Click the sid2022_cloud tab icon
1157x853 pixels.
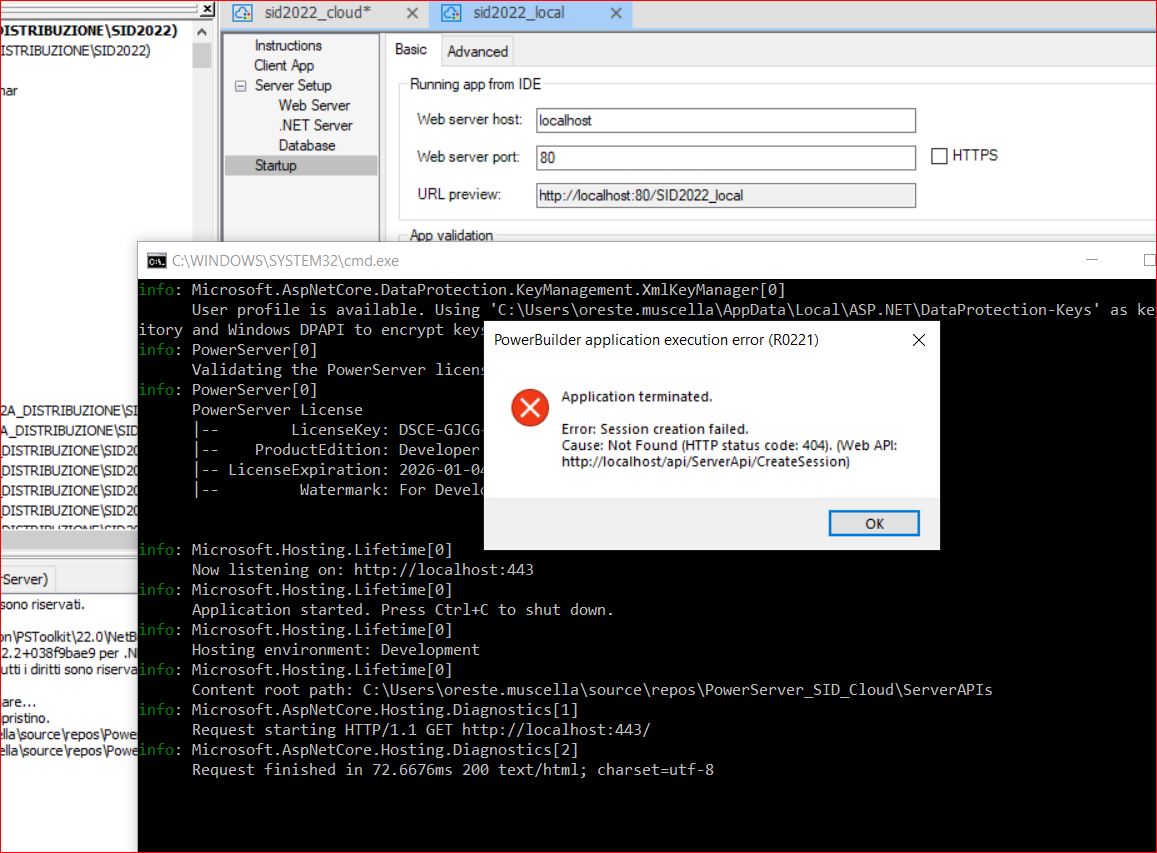[241, 13]
